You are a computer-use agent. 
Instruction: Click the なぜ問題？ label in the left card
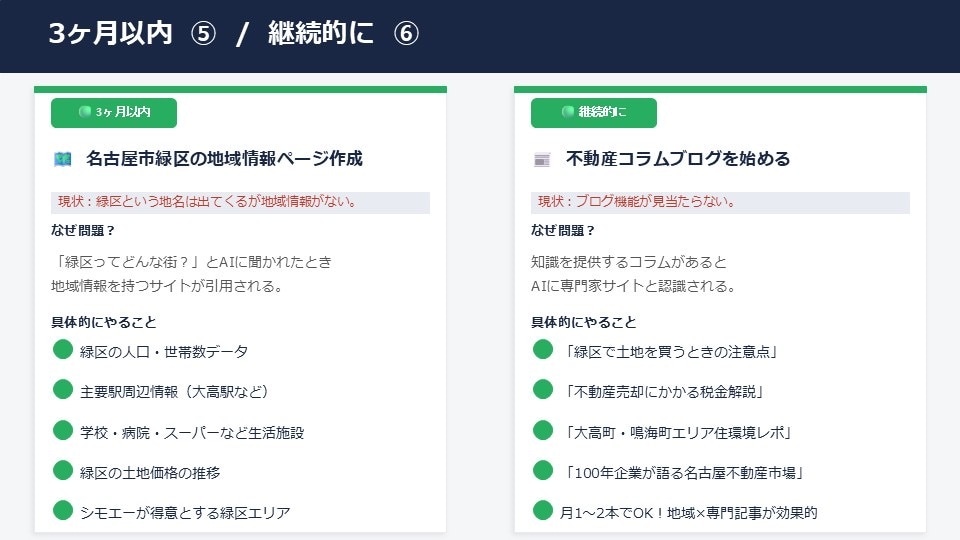(83, 231)
